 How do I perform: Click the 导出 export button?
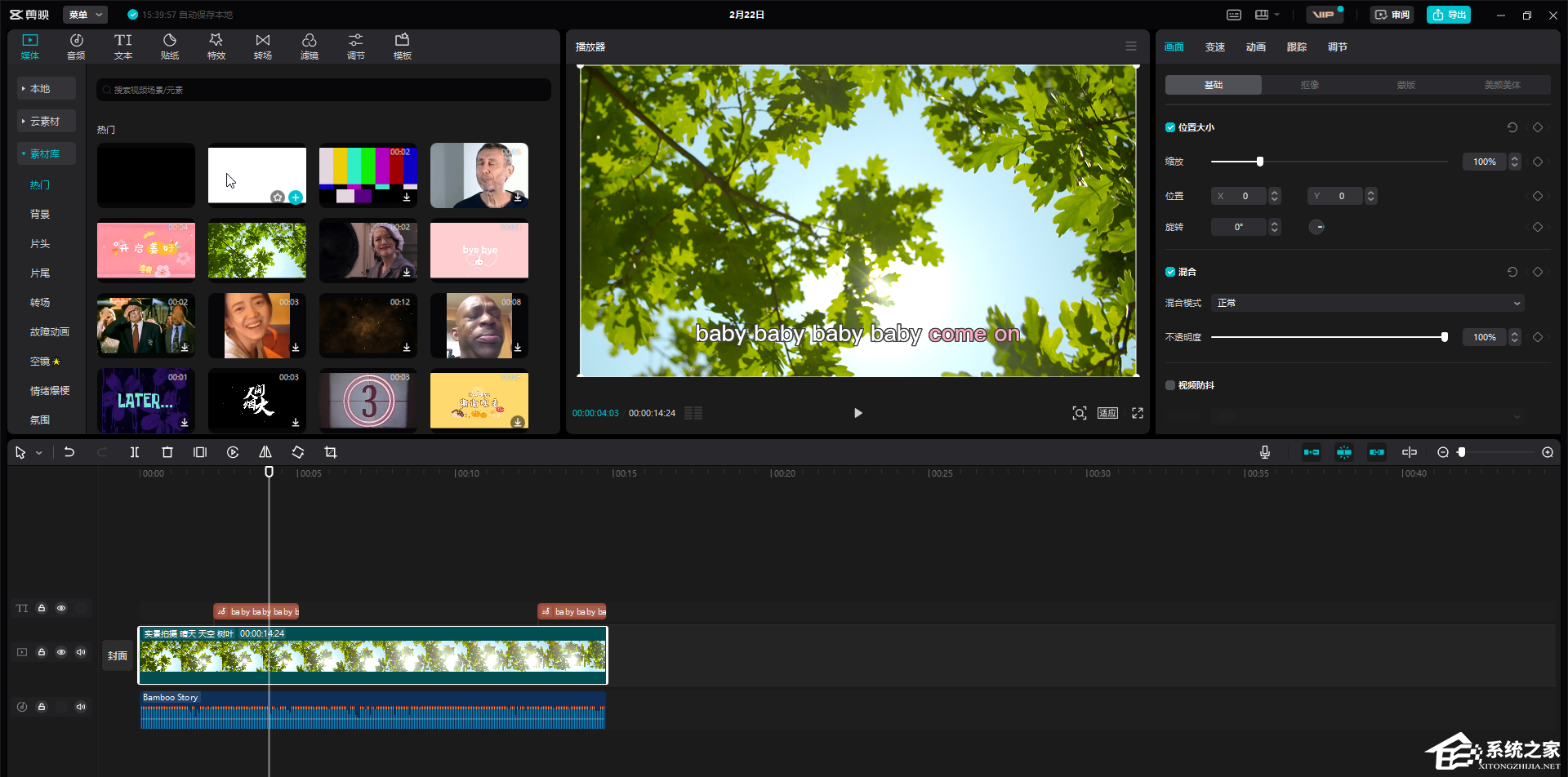[1448, 15]
